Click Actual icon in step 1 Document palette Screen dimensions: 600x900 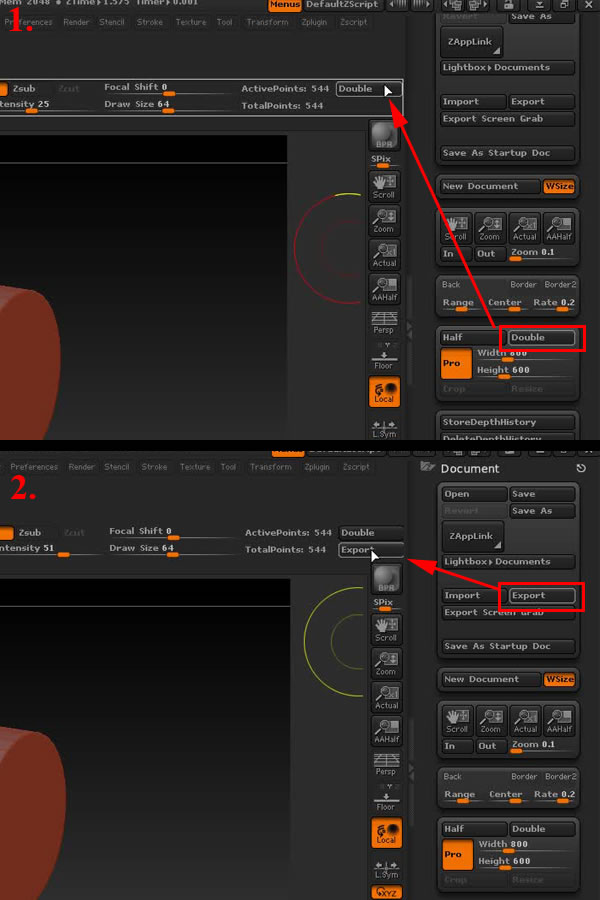(524, 228)
